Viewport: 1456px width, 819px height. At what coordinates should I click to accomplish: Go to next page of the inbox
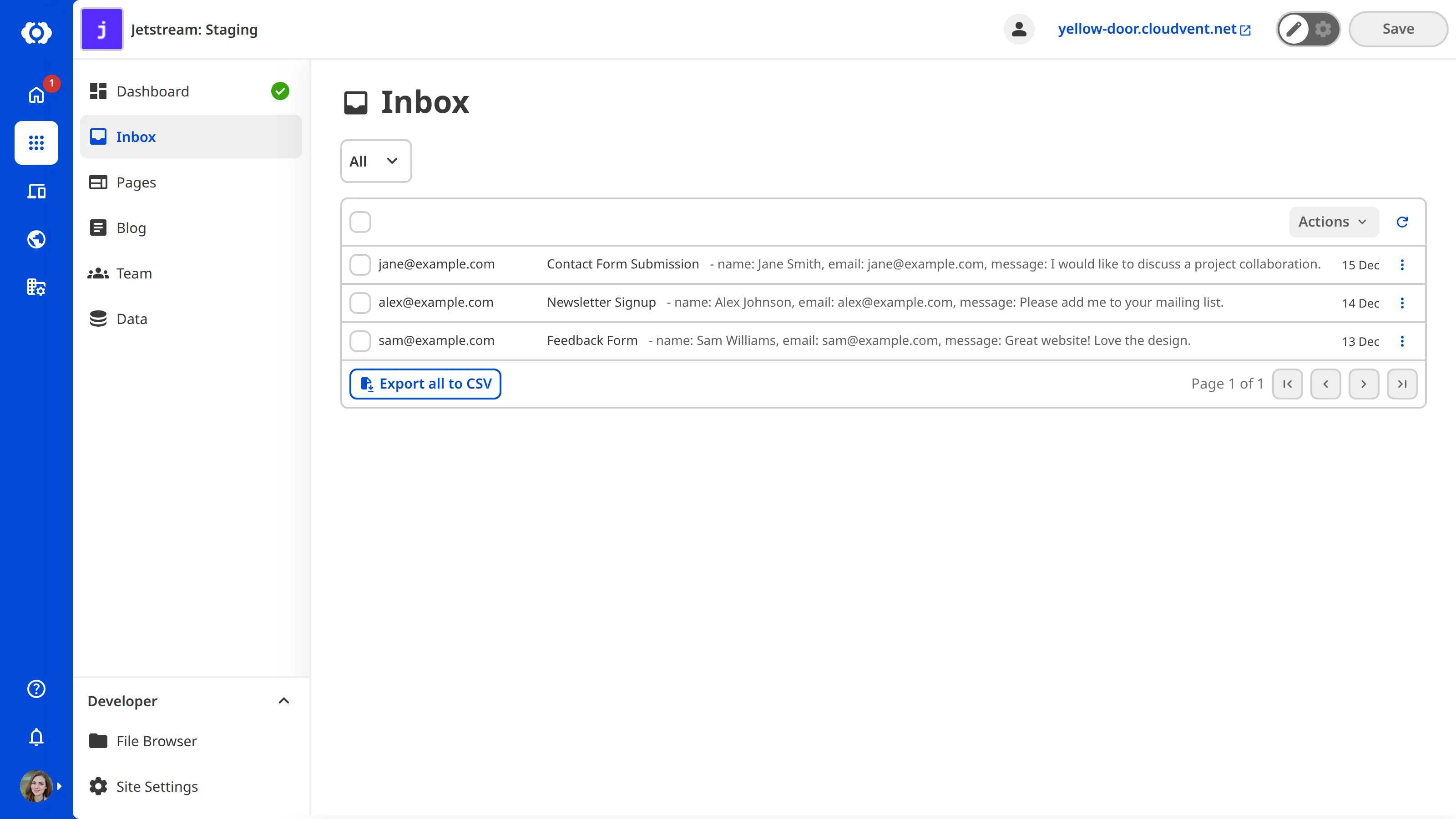click(1364, 384)
